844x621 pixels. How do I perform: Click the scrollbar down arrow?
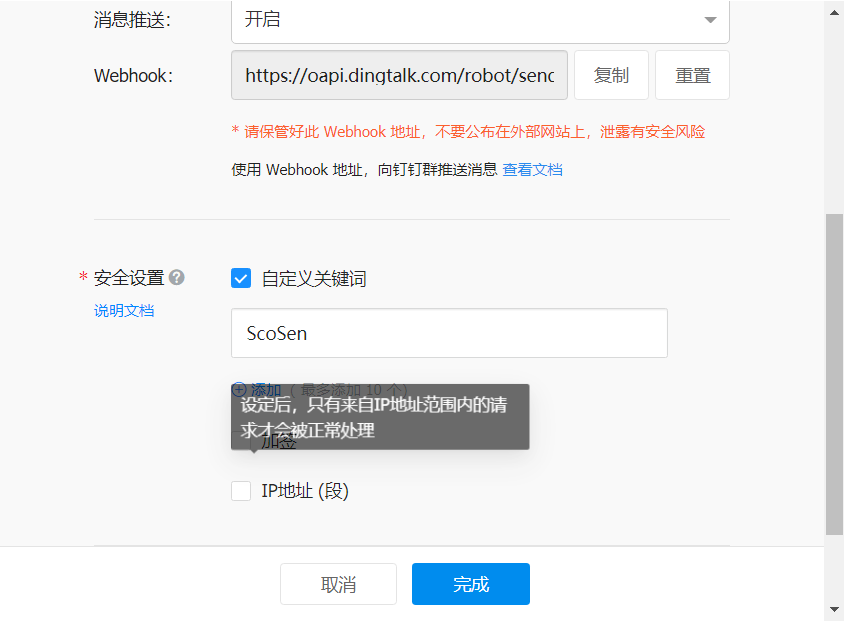pyautogui.click(x=835, y=609)
